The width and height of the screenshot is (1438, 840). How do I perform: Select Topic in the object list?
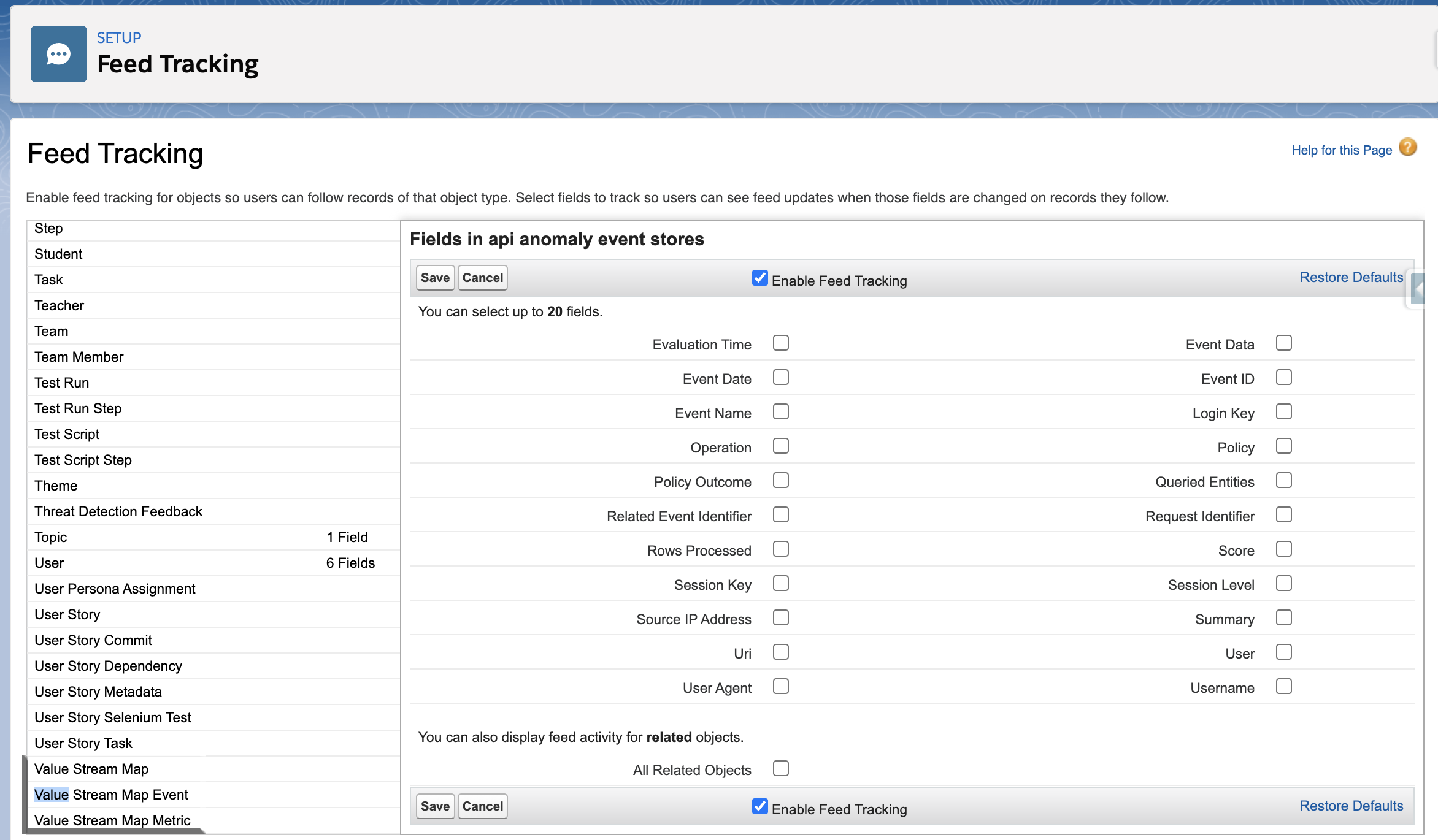coord(51,537)
